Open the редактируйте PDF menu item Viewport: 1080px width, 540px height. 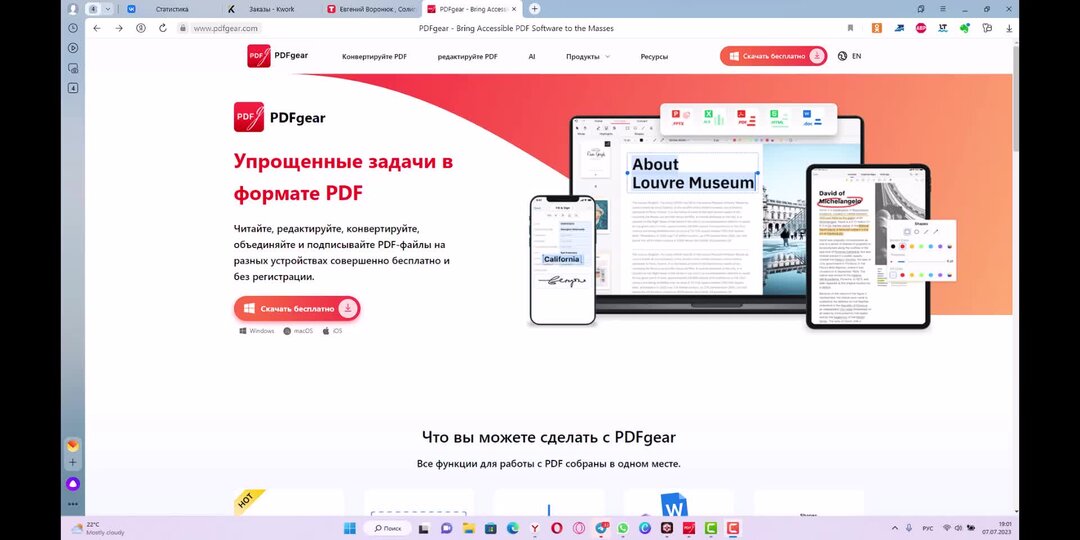pyautogui.click(x=468, y=56)
